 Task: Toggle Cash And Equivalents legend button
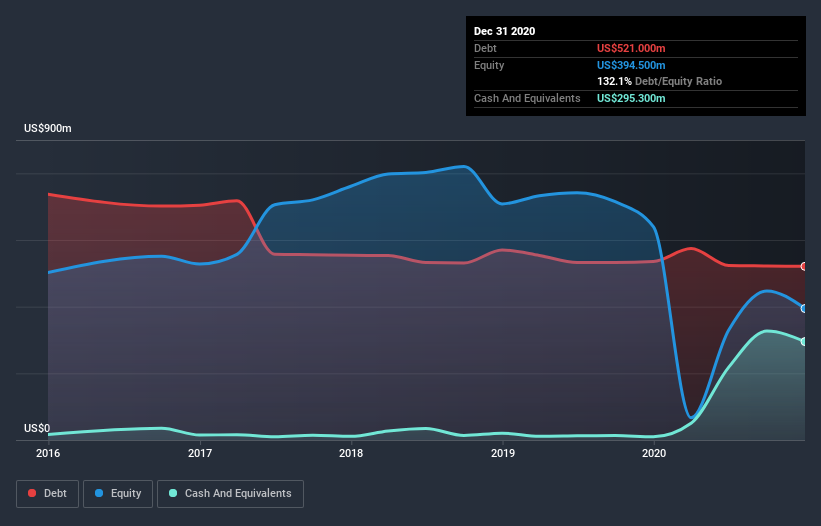pyautogui.click(x=230, y=494)
